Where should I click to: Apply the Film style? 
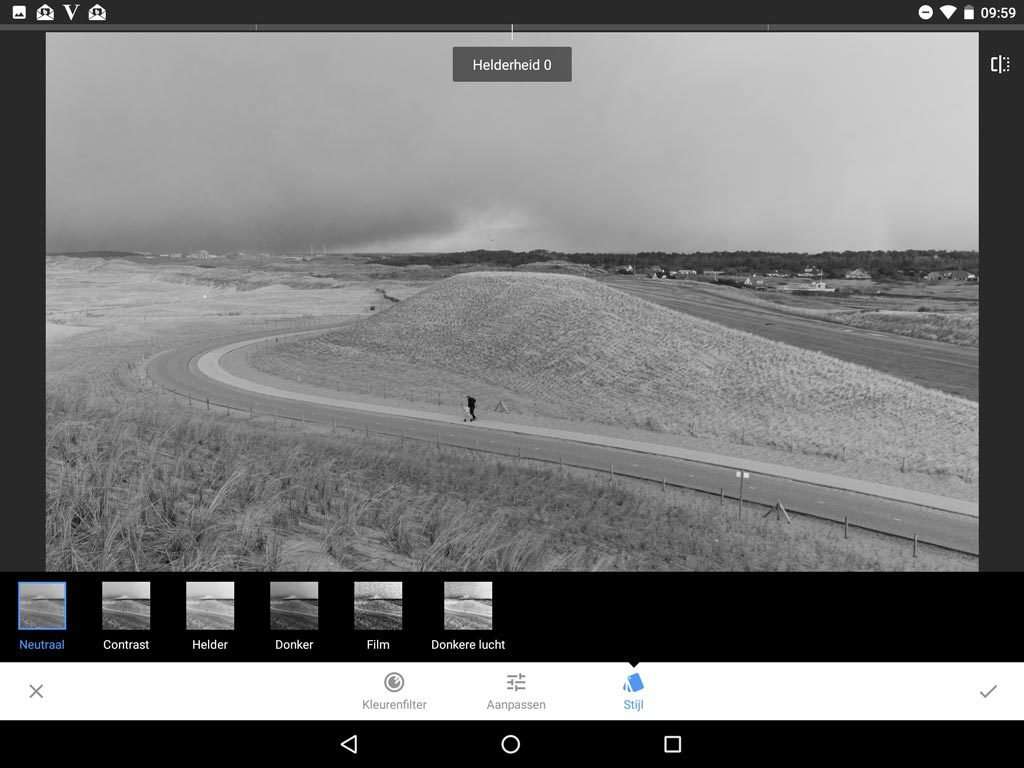click(x=378, y=604)
